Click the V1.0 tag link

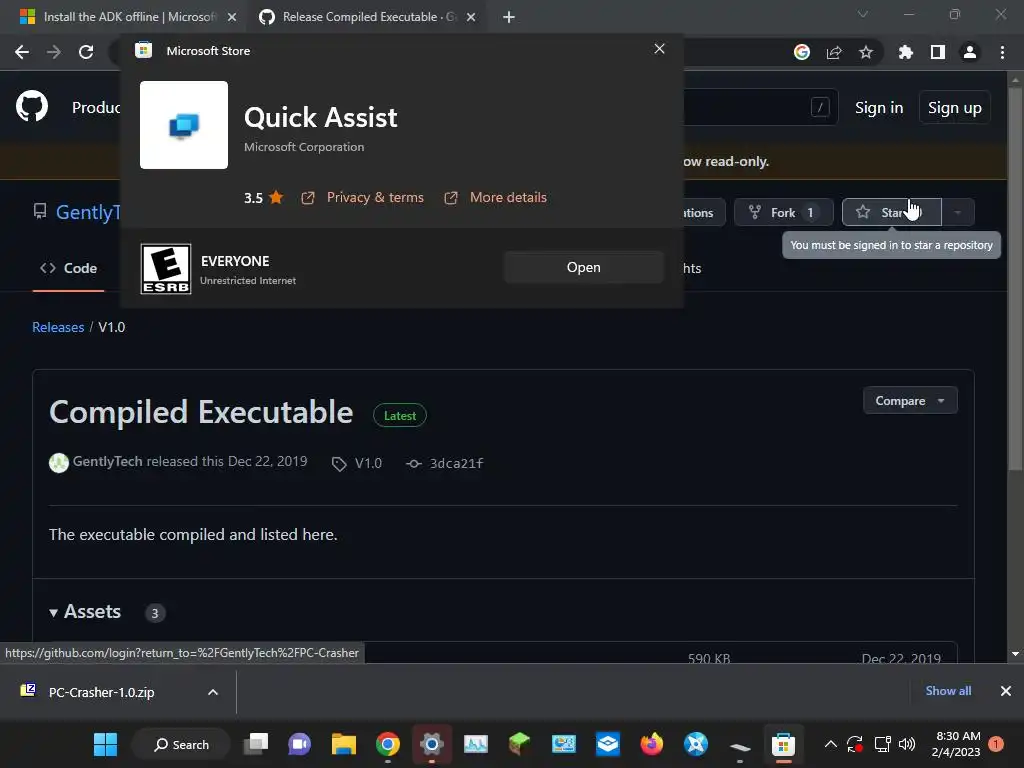(368, 464)
